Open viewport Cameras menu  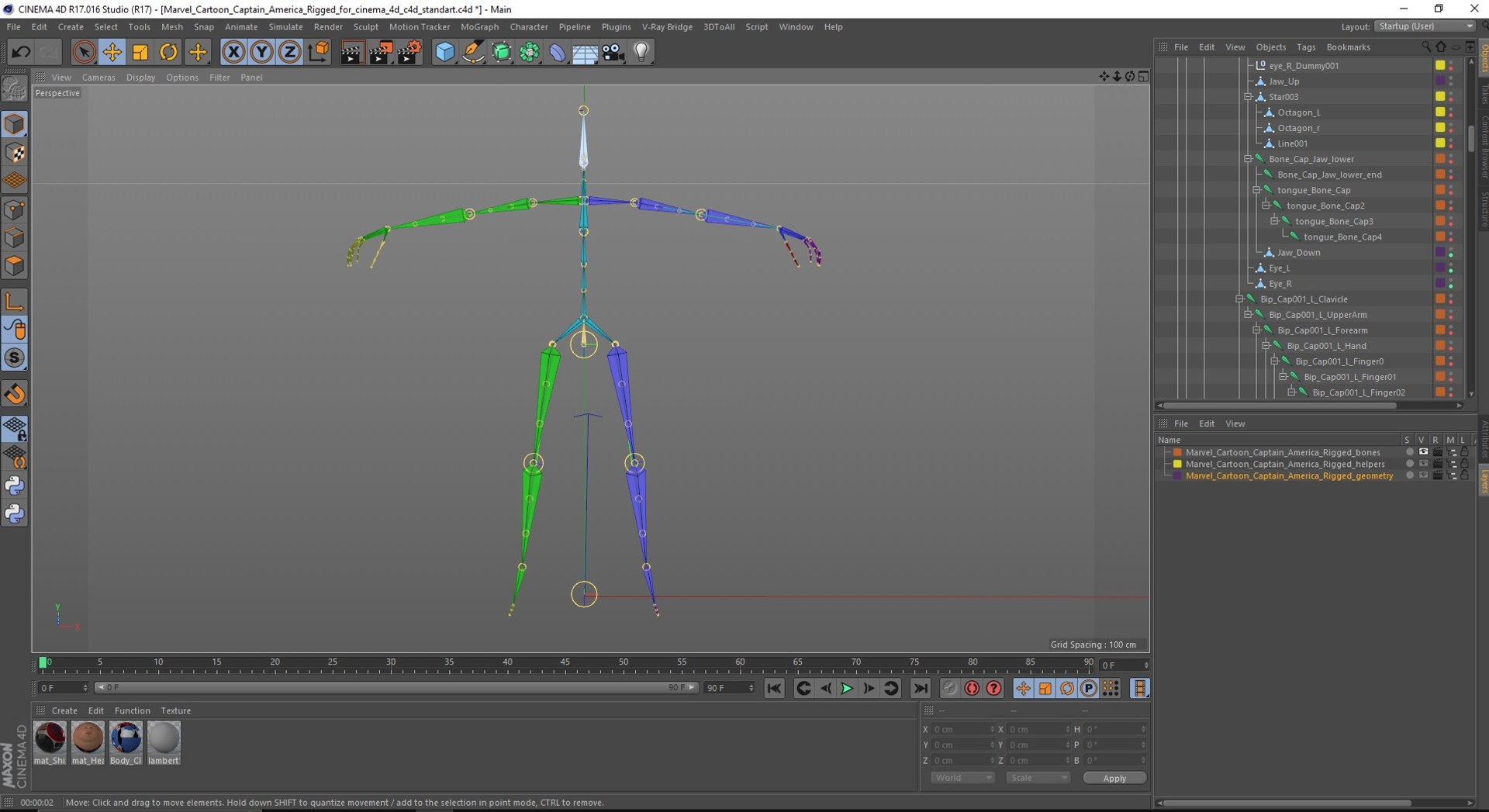98,78
